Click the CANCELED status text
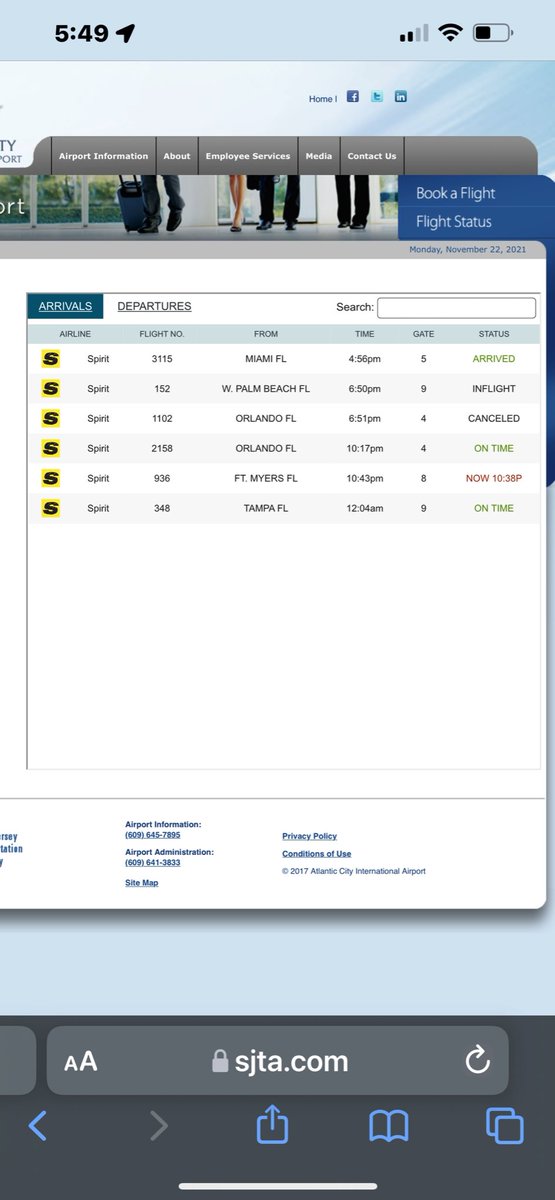Image resolution: width=555 pixels, height=1200 pixels. (x=494, y=419)
